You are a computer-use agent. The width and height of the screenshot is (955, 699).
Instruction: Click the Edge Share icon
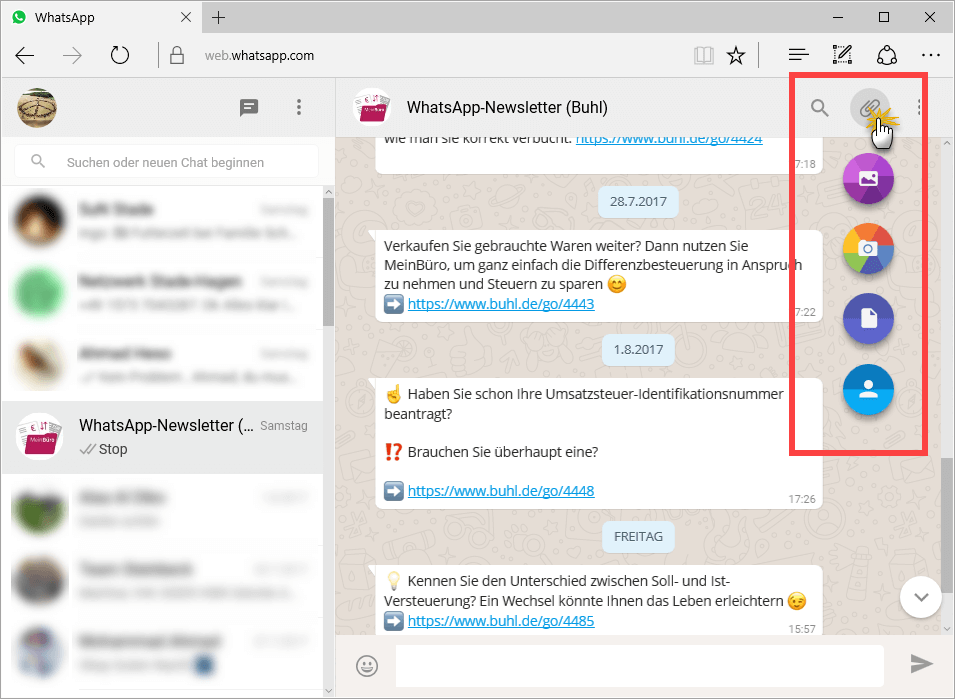(x=887, y=55)
